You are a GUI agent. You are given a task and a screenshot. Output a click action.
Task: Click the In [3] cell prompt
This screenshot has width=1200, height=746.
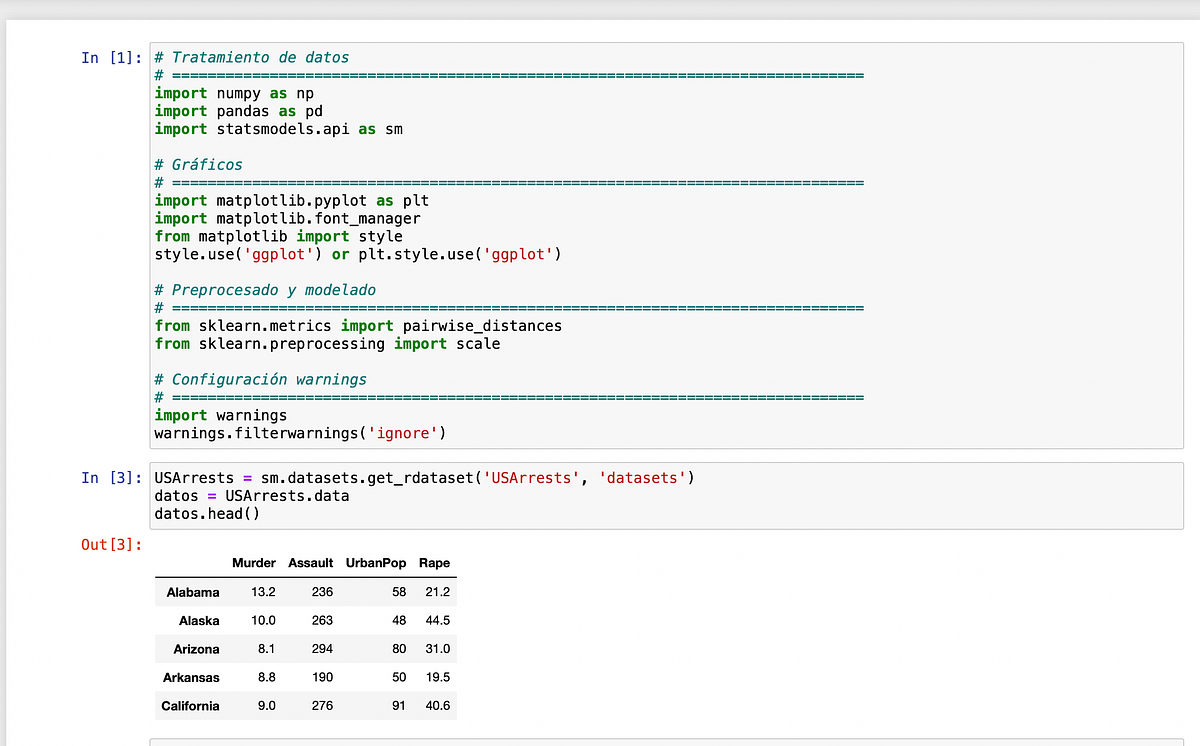click(x=112, y=478)
